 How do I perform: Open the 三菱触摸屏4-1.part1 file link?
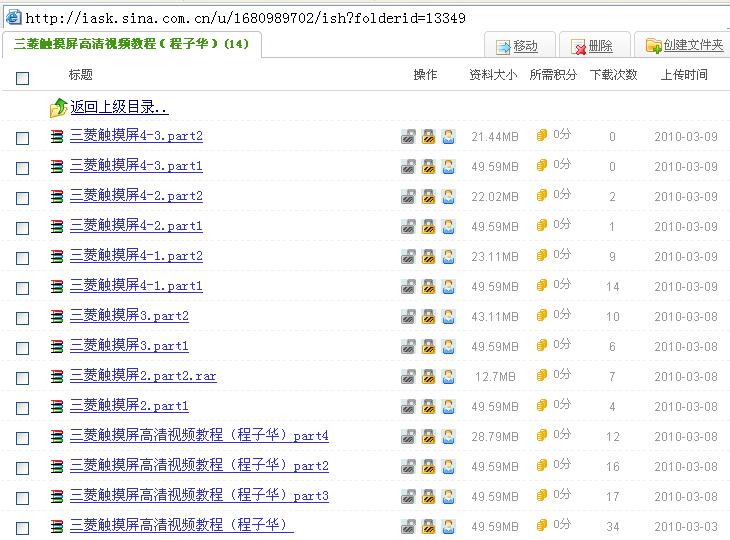click(x=136, y=285)
